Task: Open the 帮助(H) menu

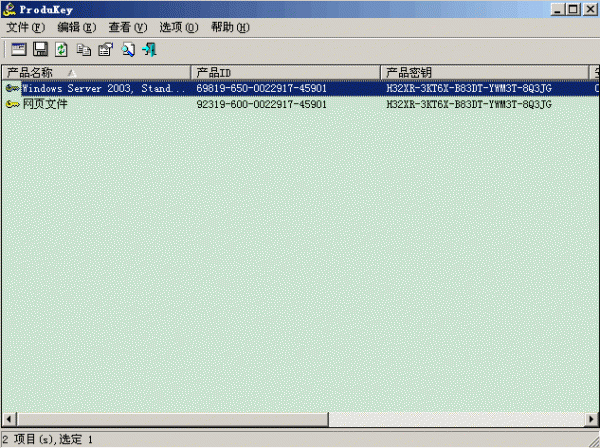Action: click(230, 27)
